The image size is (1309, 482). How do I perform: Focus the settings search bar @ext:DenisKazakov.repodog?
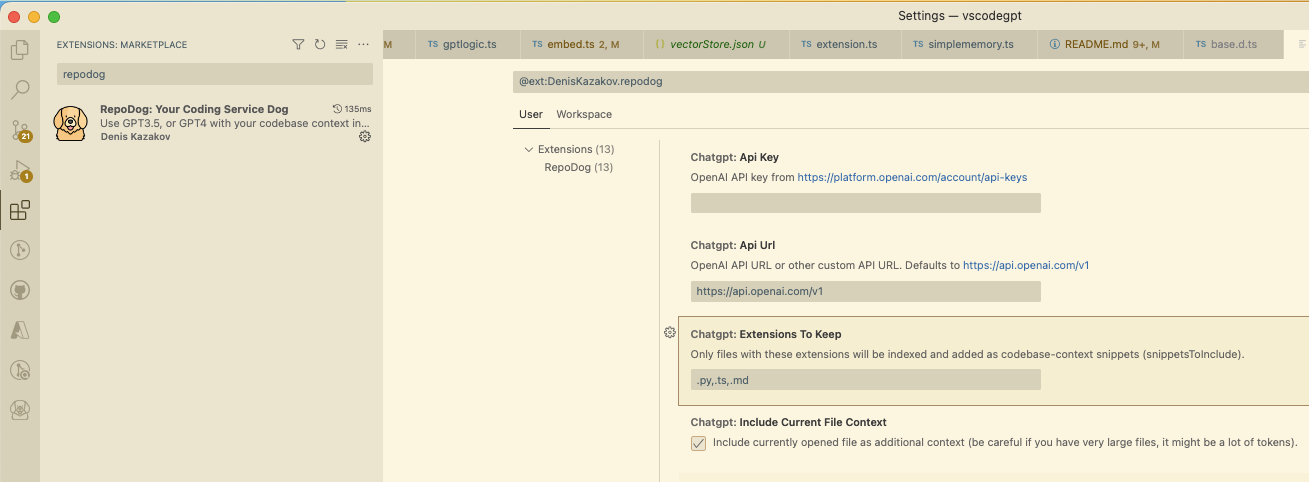tap(910, 81)
